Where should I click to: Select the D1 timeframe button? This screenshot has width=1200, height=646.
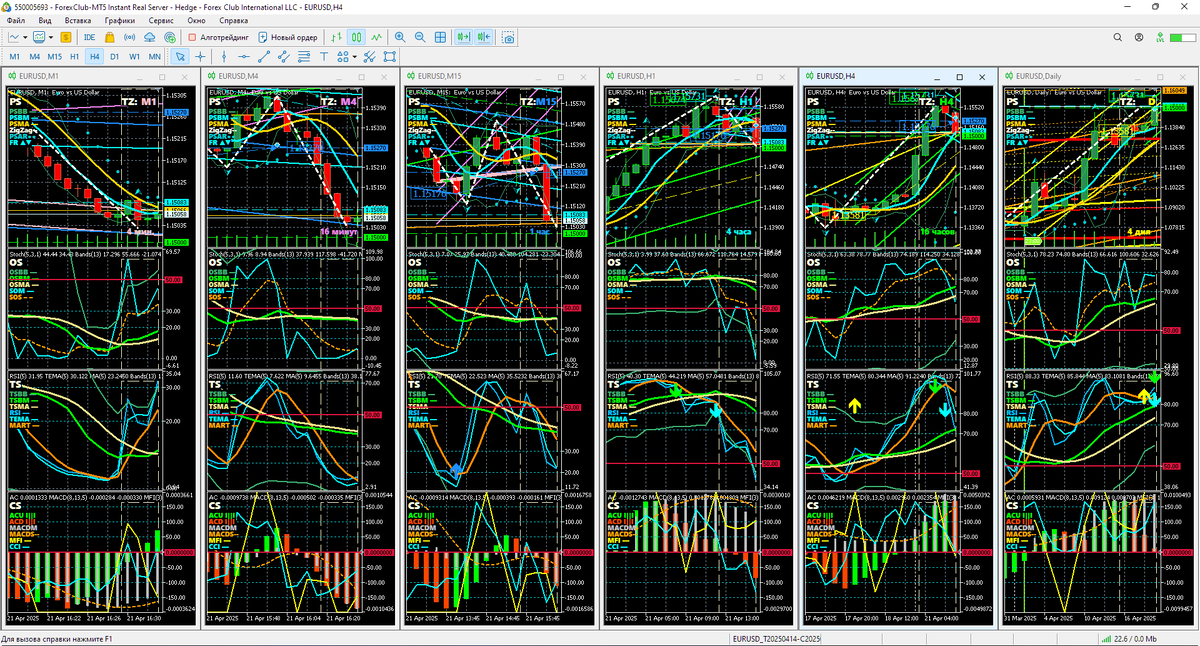pyautogui.click(x=114, y=56)
